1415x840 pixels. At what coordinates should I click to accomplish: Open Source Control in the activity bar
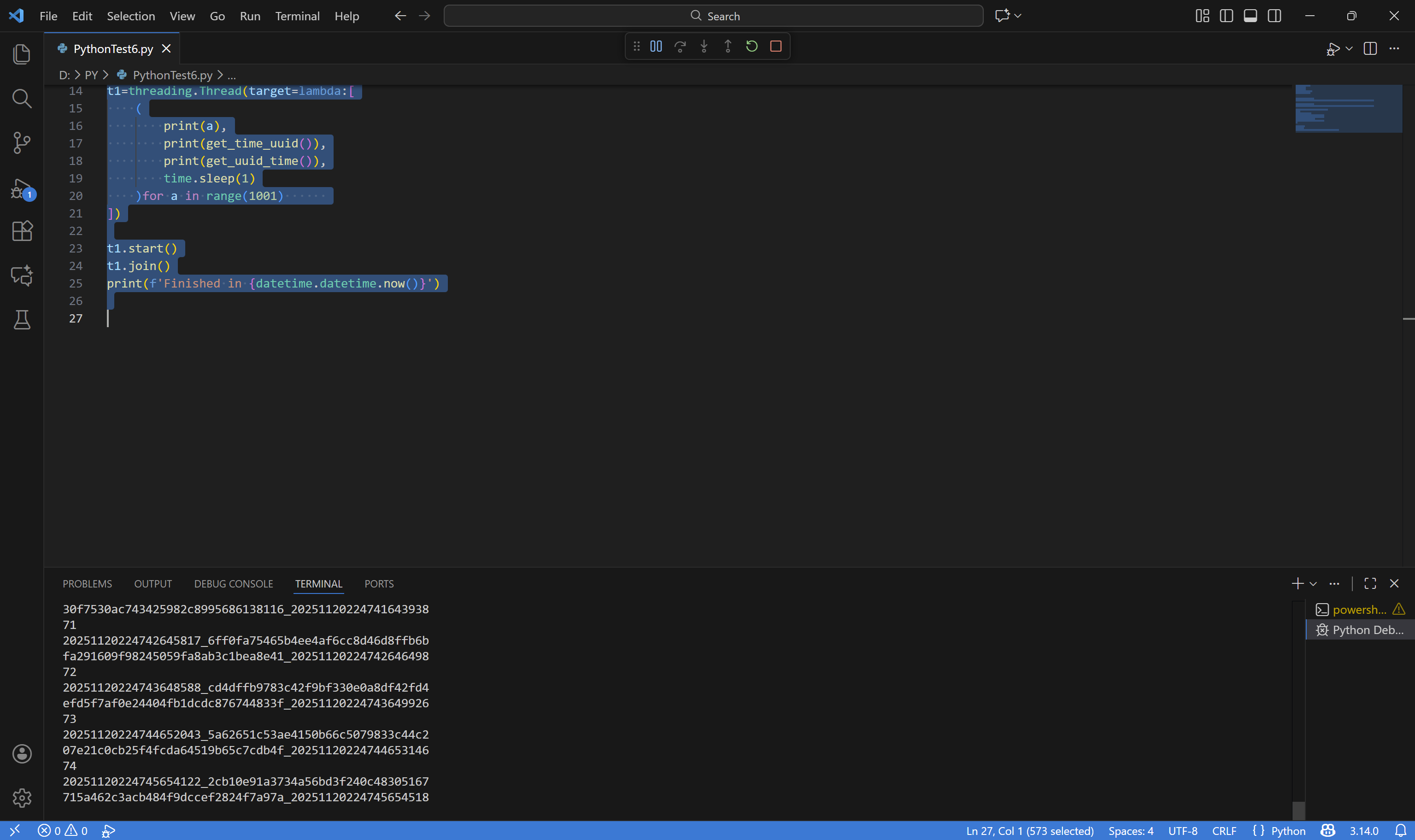tap(22, 143)
